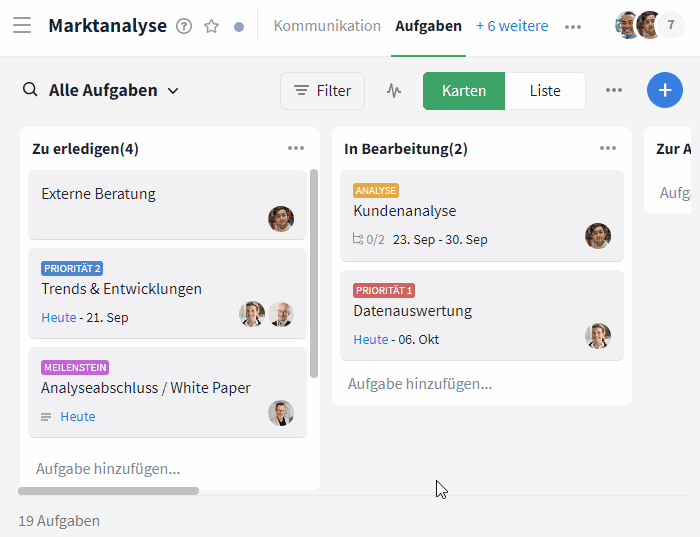Click the vertical scrollbar in Zu erledigen column

(314, 273)
